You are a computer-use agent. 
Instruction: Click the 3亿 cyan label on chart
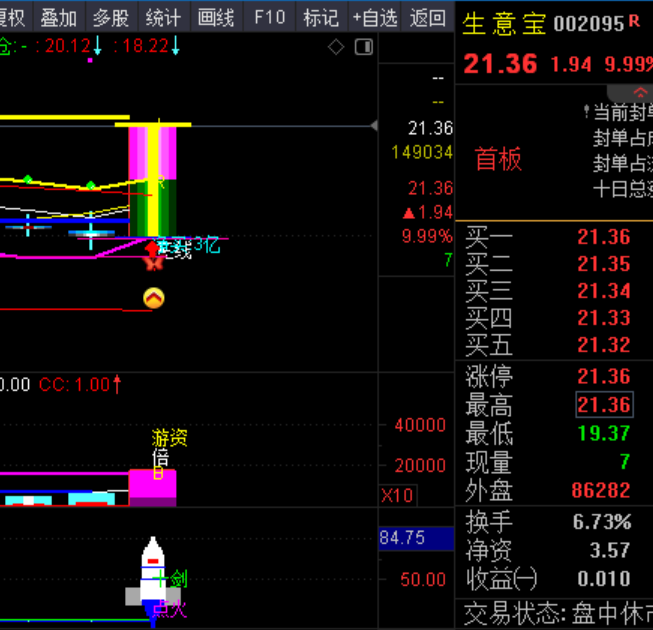coord(207,245)
